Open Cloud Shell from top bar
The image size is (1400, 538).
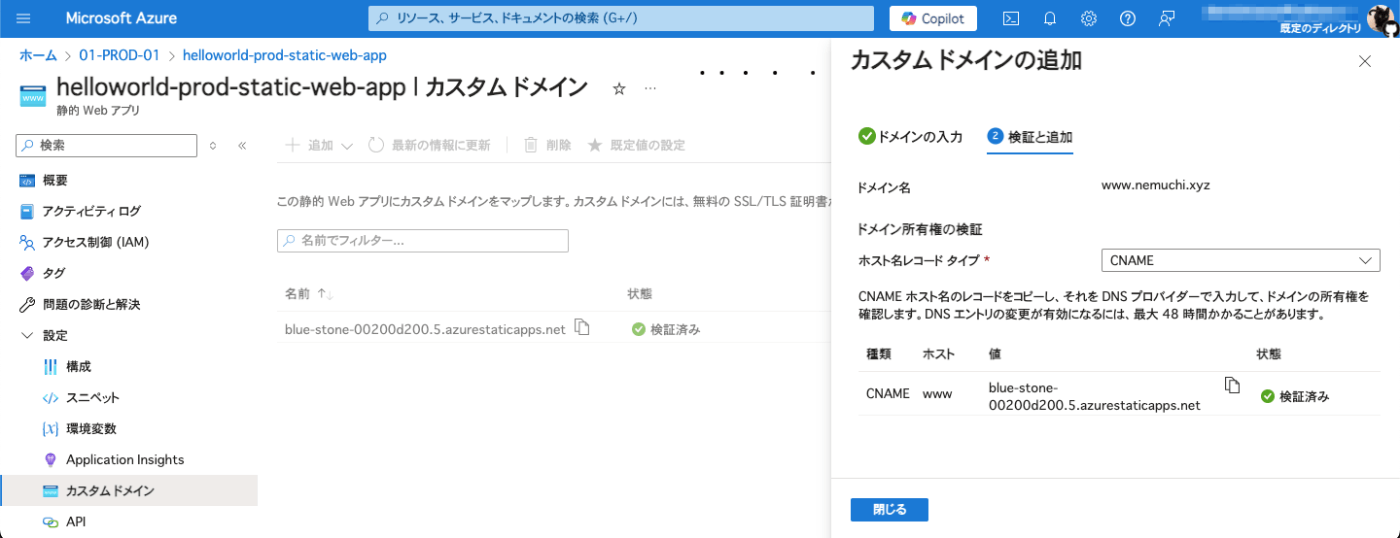click(x=1011, y=19)
